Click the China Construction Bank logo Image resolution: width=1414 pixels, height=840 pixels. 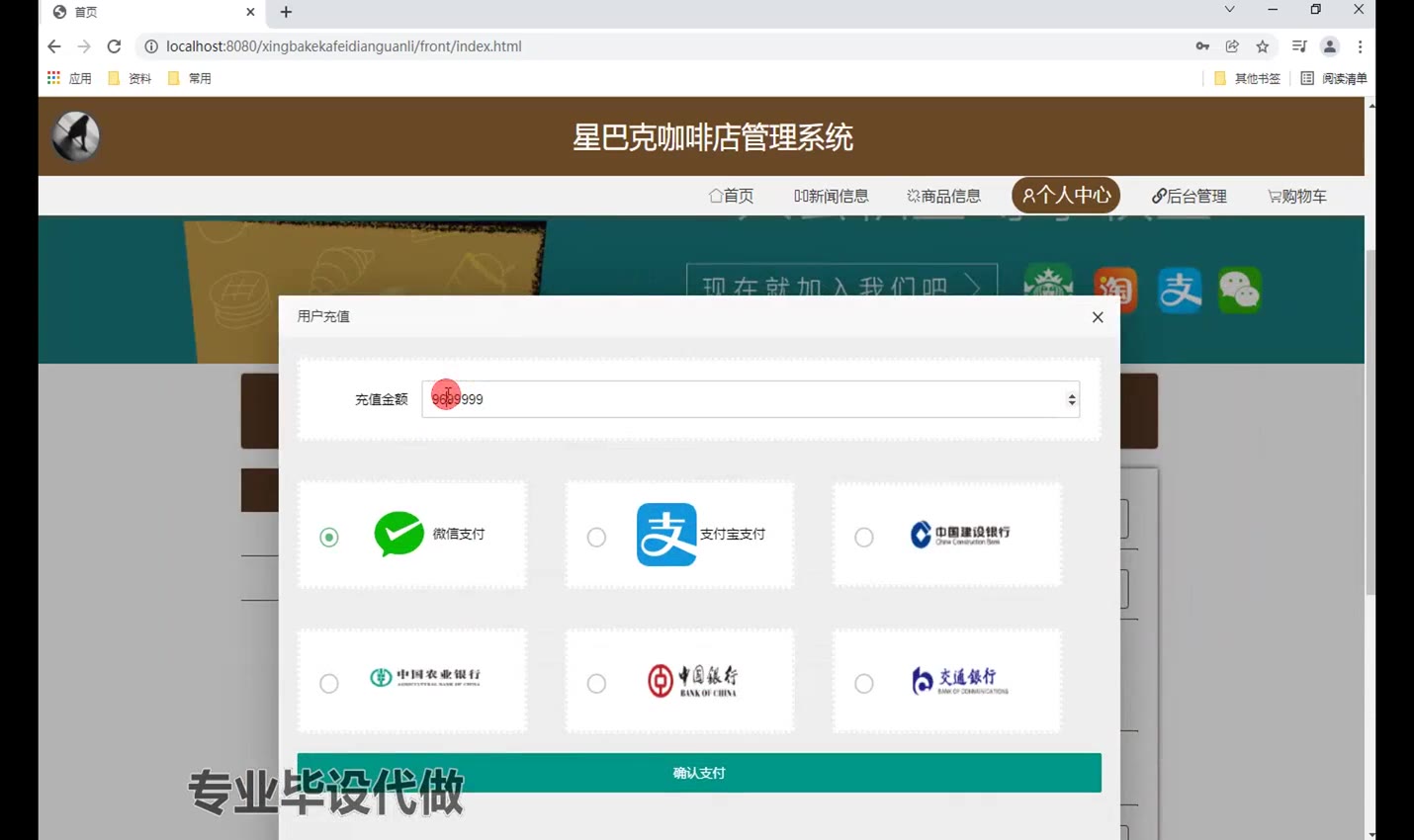tap(960, 535)
